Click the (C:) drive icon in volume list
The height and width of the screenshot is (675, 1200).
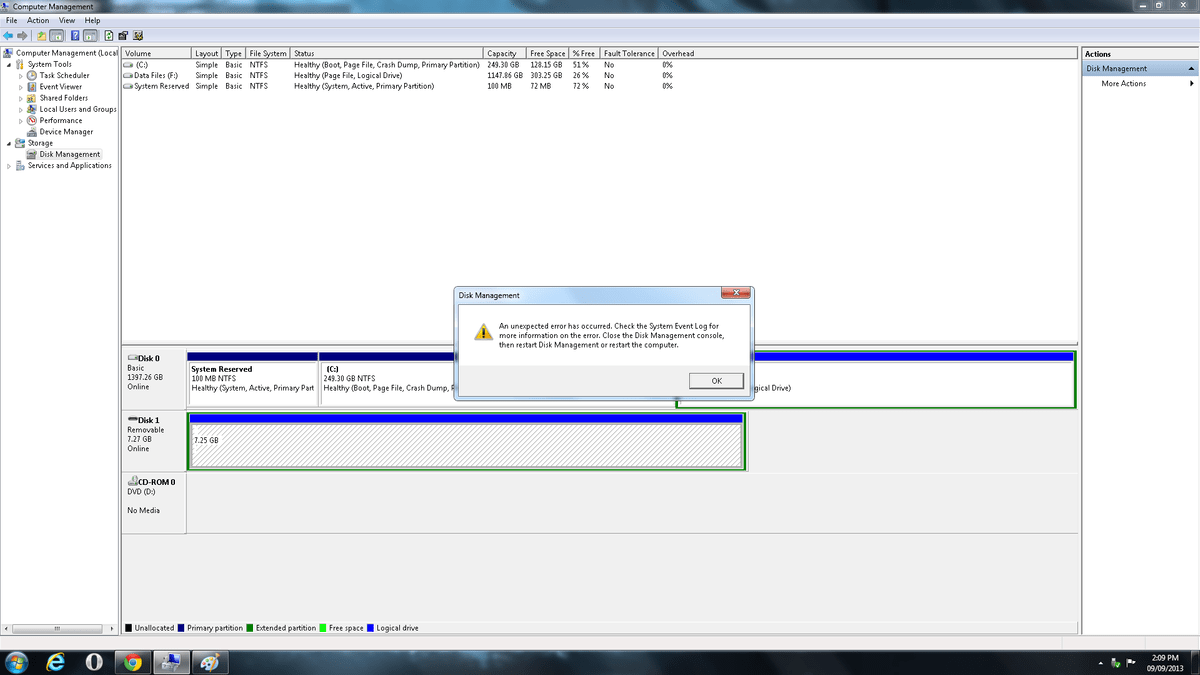pyautogui.click(x=128, y=64)
